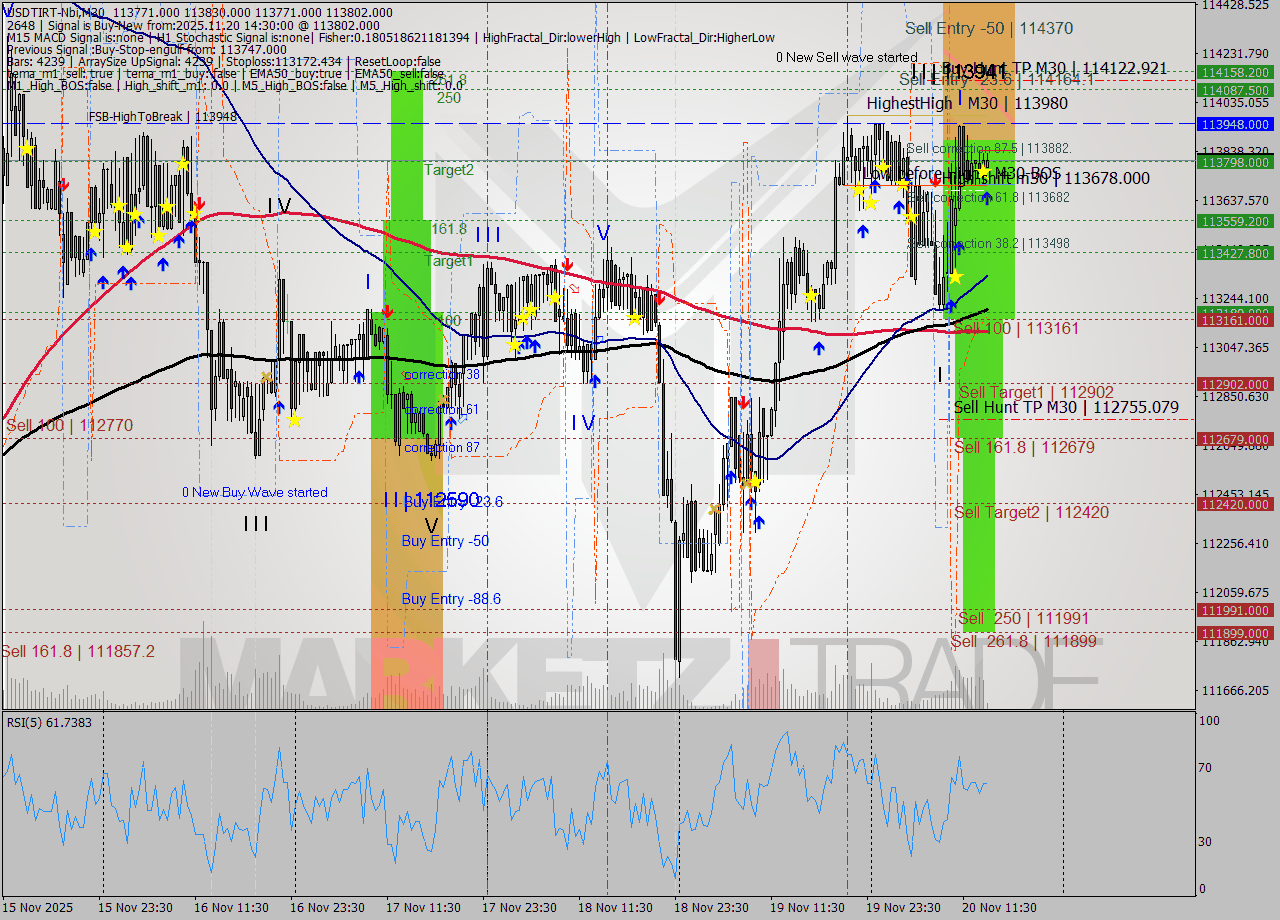Click the hollow red arrow marker near 17 Nov
This screenshot has height=920, width=1280.
pos(575,288)
